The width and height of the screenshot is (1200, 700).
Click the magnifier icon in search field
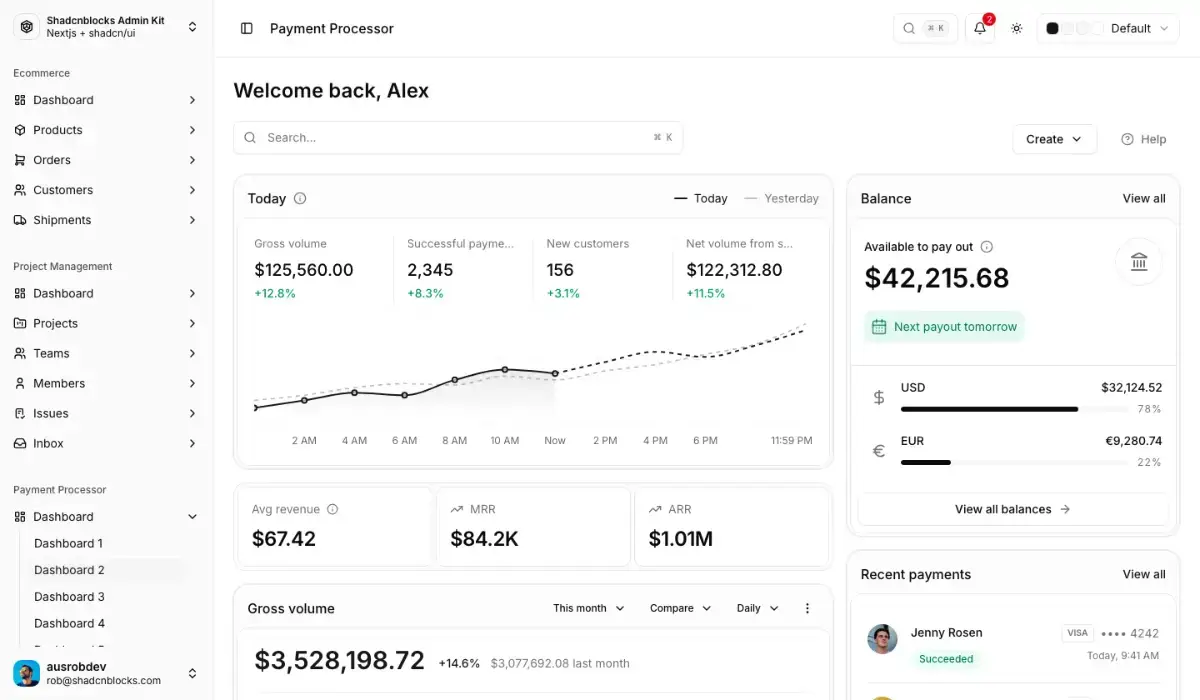pos(250,138)
